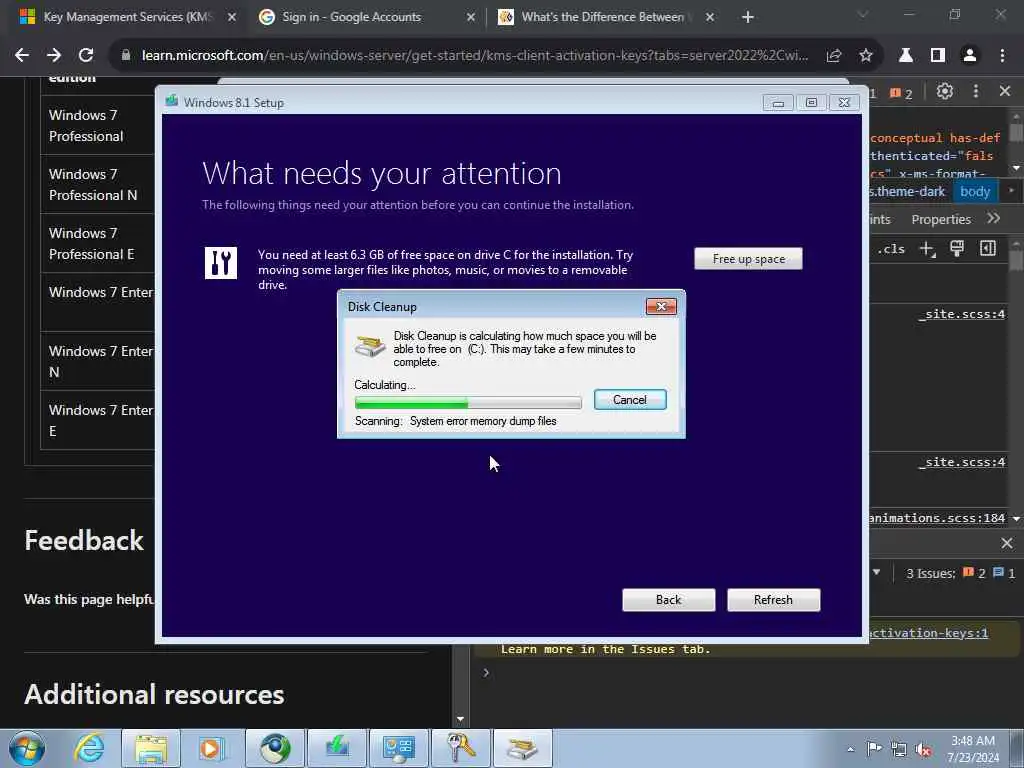This screenshot has height=768, width=1024.
Task: Click the muted volume tray icon
Action: tap(923, 749)
